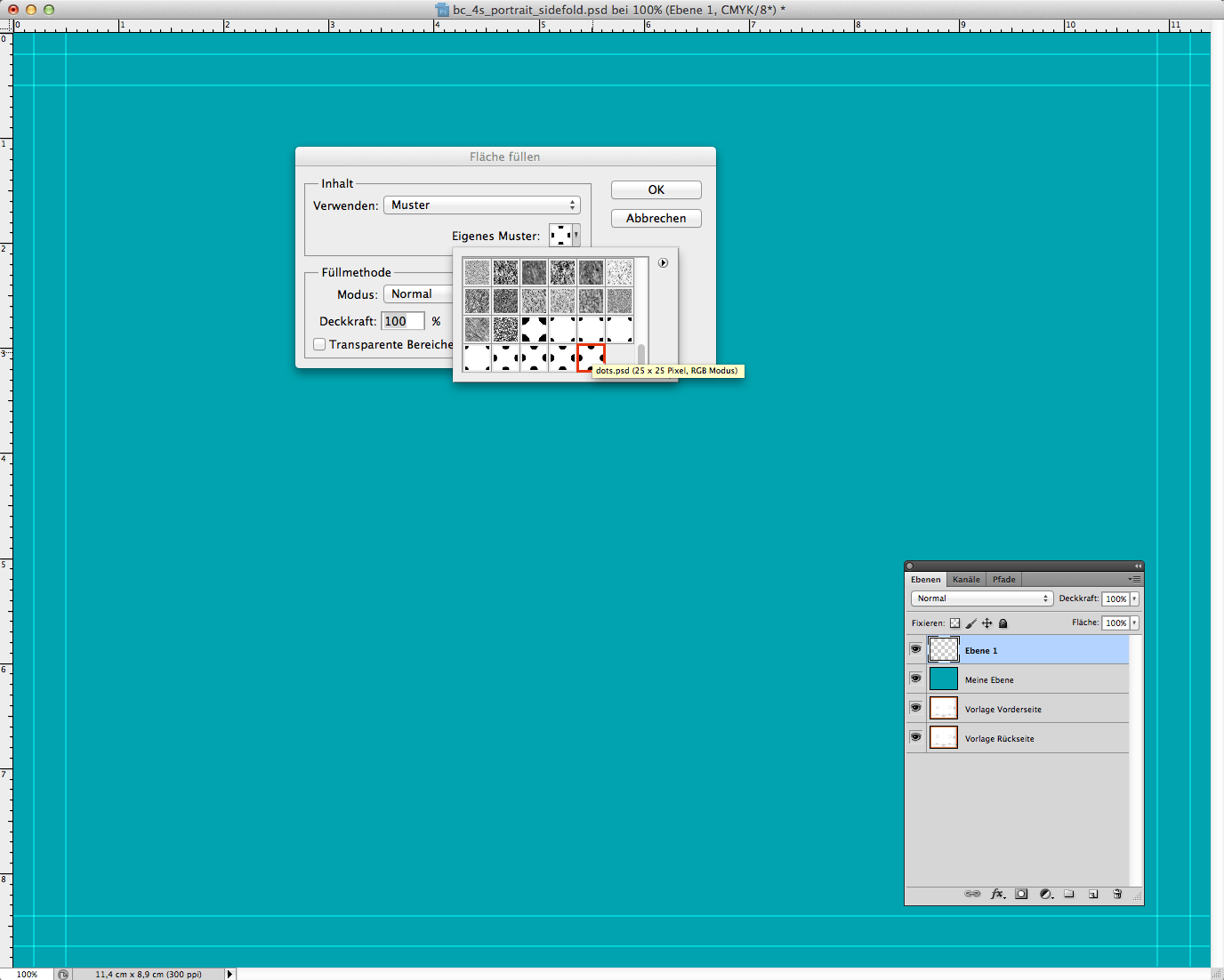Image resolution: width=1224 pixels, height=980 pixels.
Task: Open the Verwenden dropdown
Action: coord(481,205)
